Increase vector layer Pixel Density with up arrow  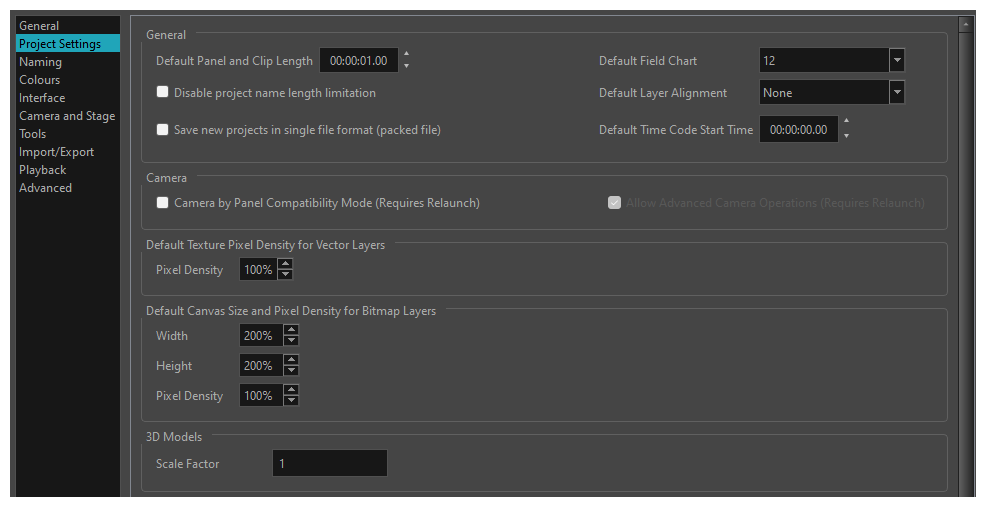pos(286,264)
